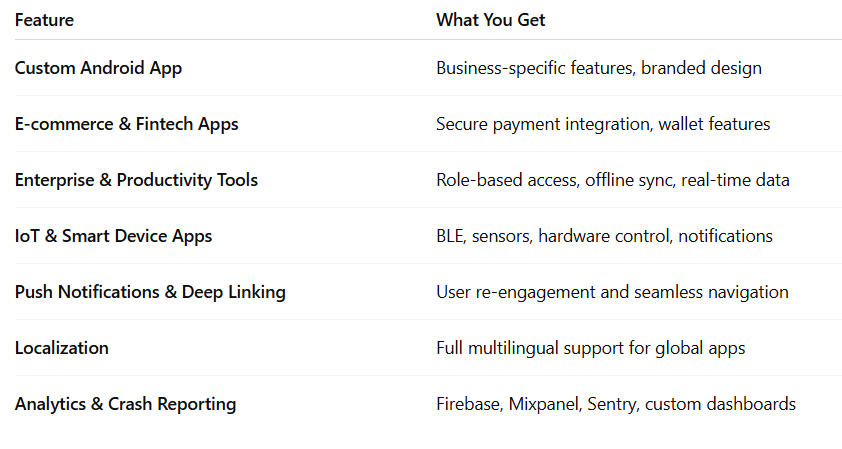Screen dimensions: 842x449
Task: Select the "Analytics & Crash Reporting" feature cell
Action: point(125,404)
